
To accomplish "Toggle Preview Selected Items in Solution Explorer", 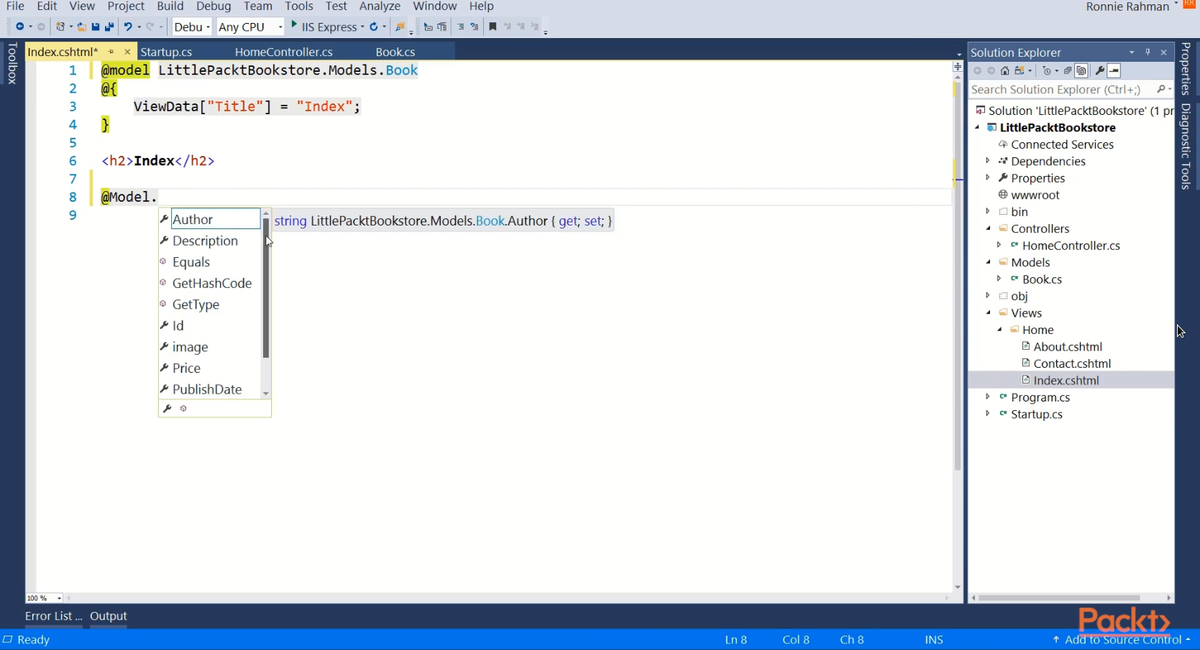I will click(1114, 71).
